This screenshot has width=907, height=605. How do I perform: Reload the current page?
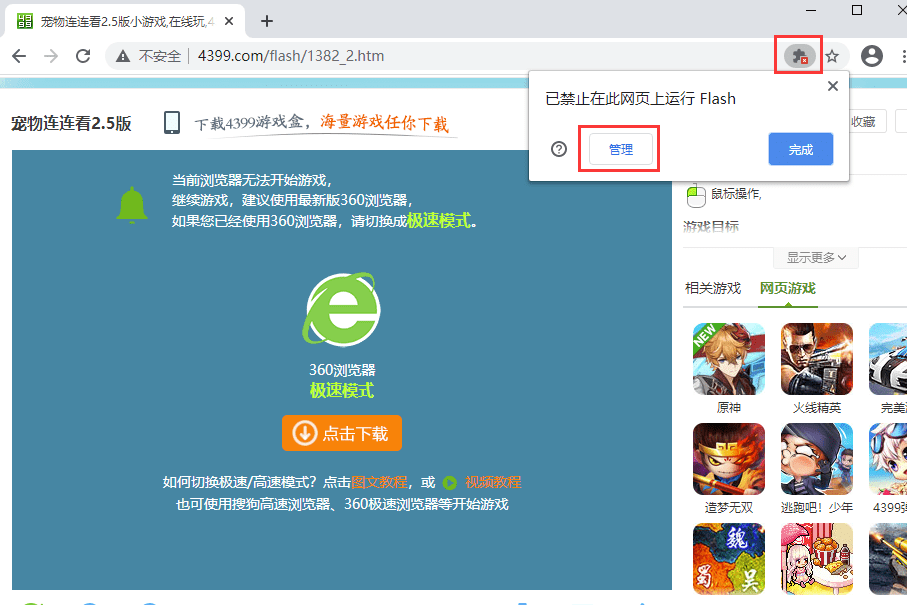tap(84, 57)
